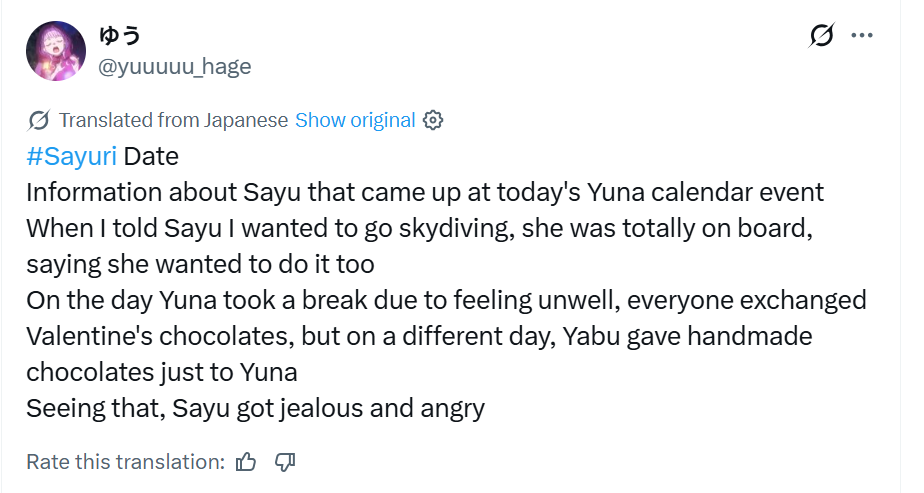Click the "Rate this translation:" text
This screenshot has height=493, width=924.
coord(126,462)
